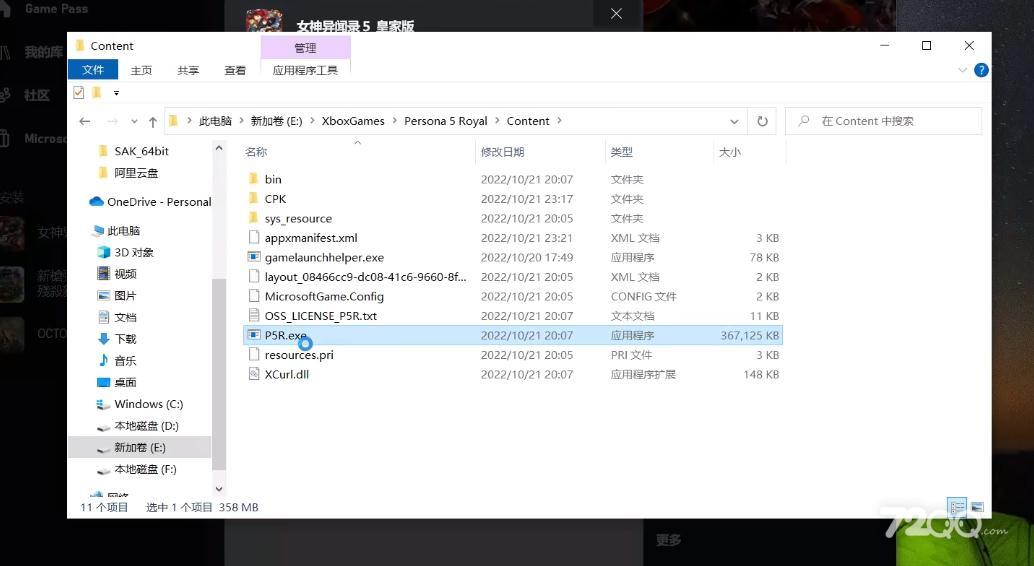Select the XCurl.dll file icon

pos(253,373)
